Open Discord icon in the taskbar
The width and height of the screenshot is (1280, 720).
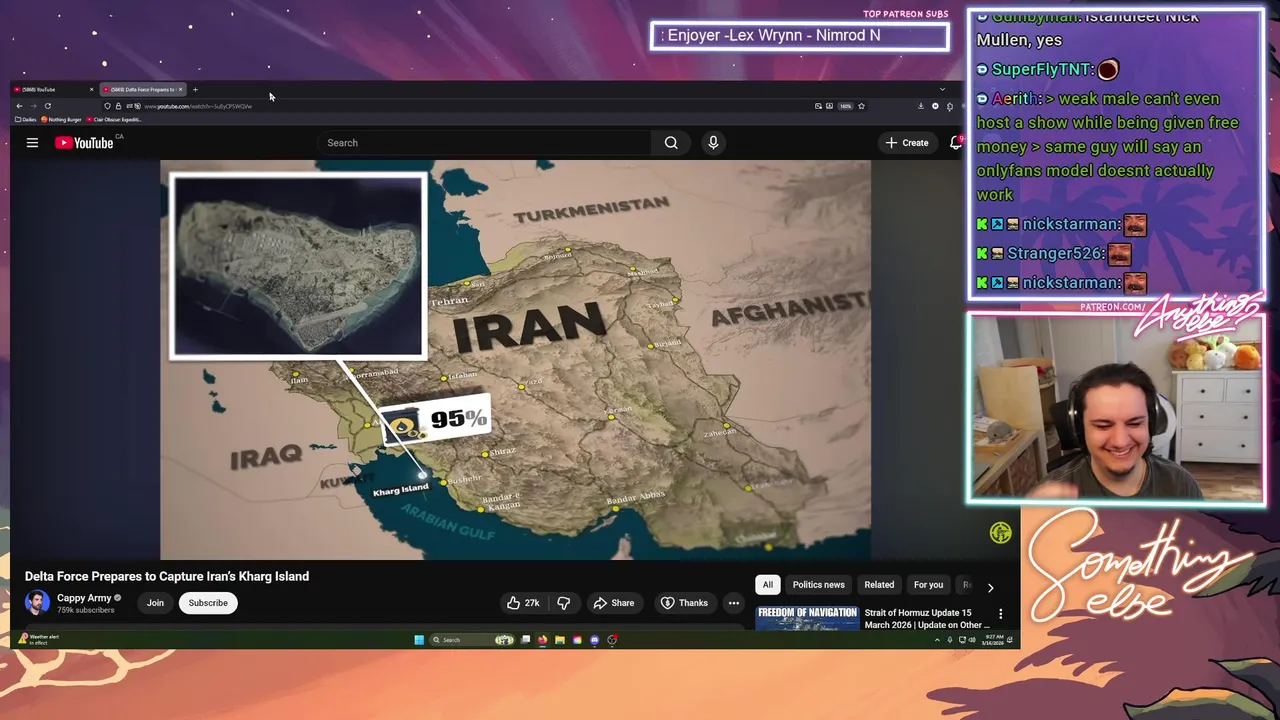click(x=594, y=640)
